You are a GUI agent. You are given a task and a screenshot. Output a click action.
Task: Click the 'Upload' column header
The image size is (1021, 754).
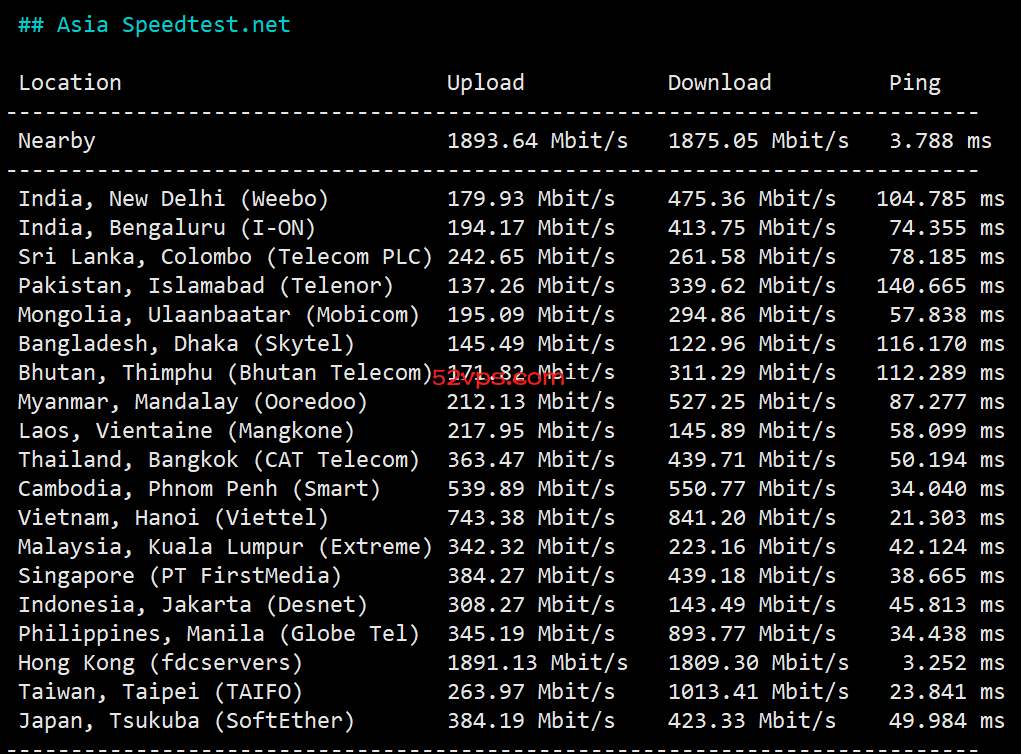pos(485,83)
